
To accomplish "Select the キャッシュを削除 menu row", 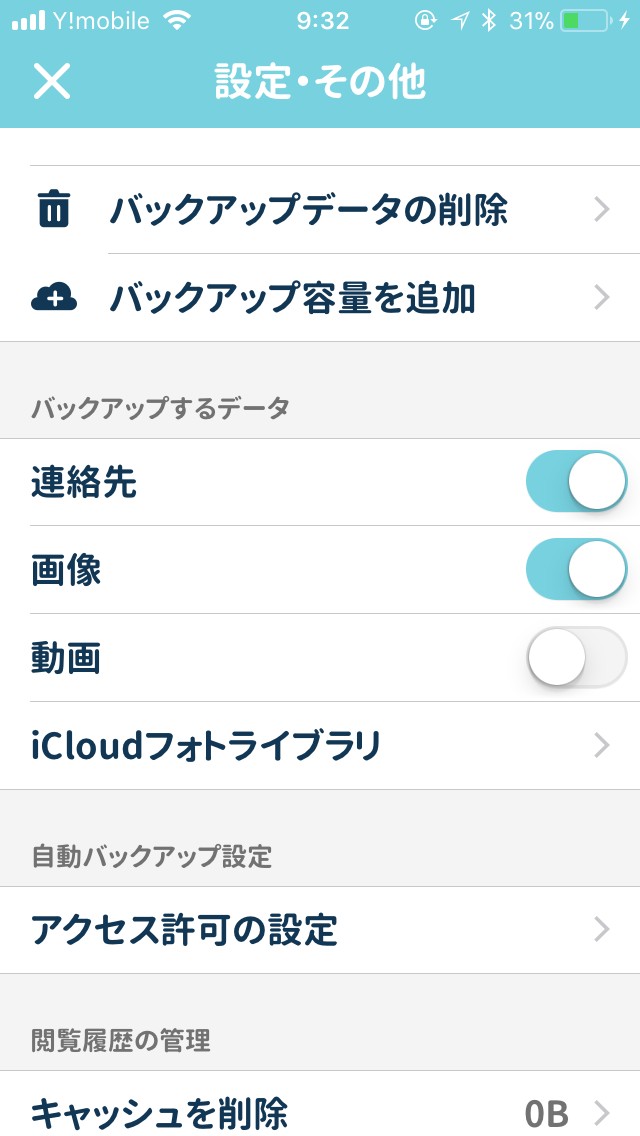I will (x=160, y=1112).
